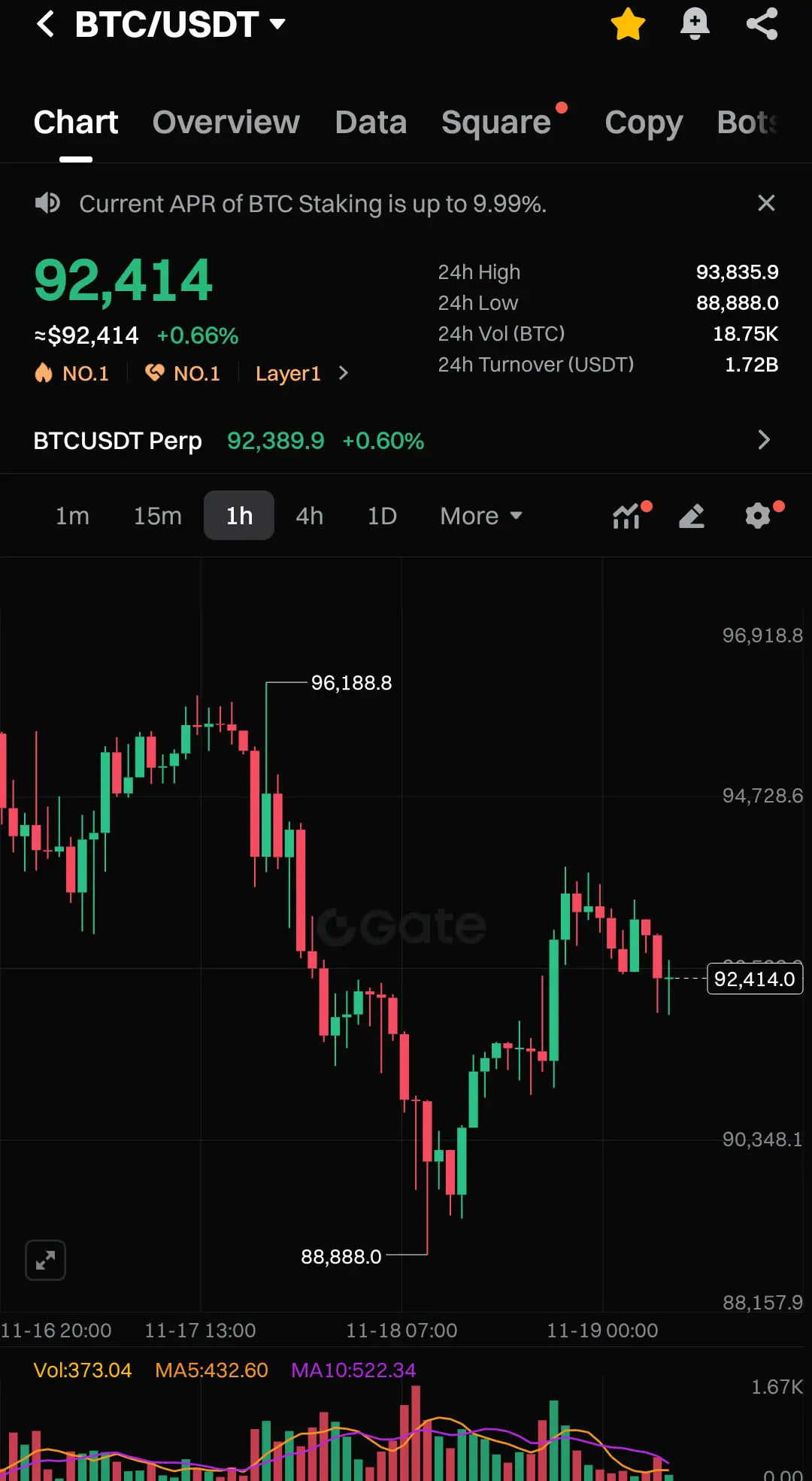Viewport: 812px width, 1481px height.
Task: Tap the chevron on BTCUSDT Perp row
Action: pos(764,440)
